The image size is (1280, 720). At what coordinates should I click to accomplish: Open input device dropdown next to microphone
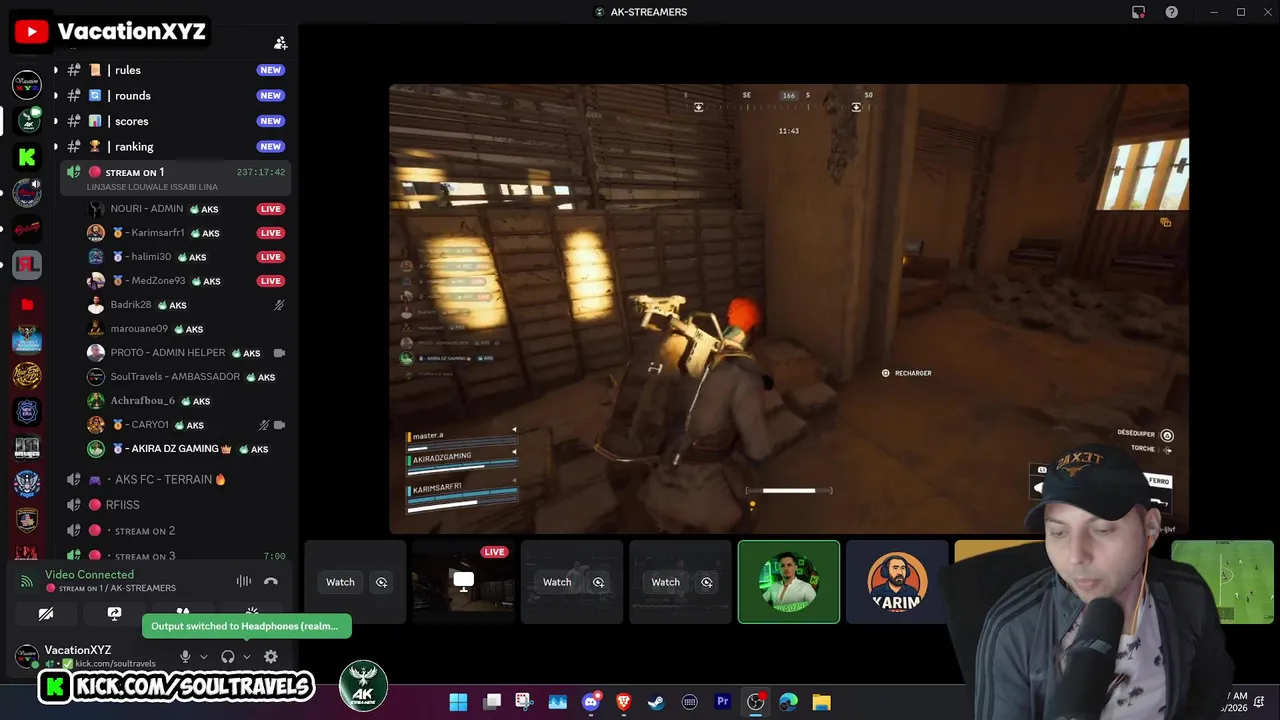point(204,657)
